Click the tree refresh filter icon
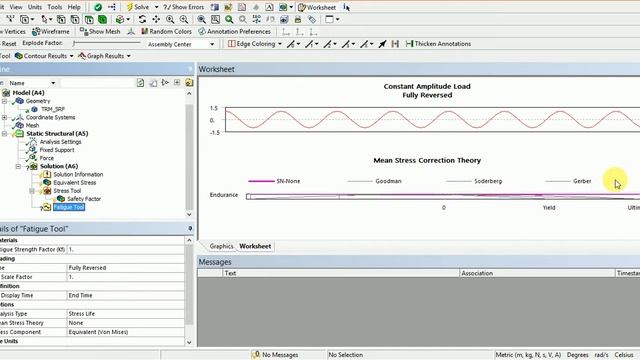The width and height of the screenshot is (640, 360). 140,83
